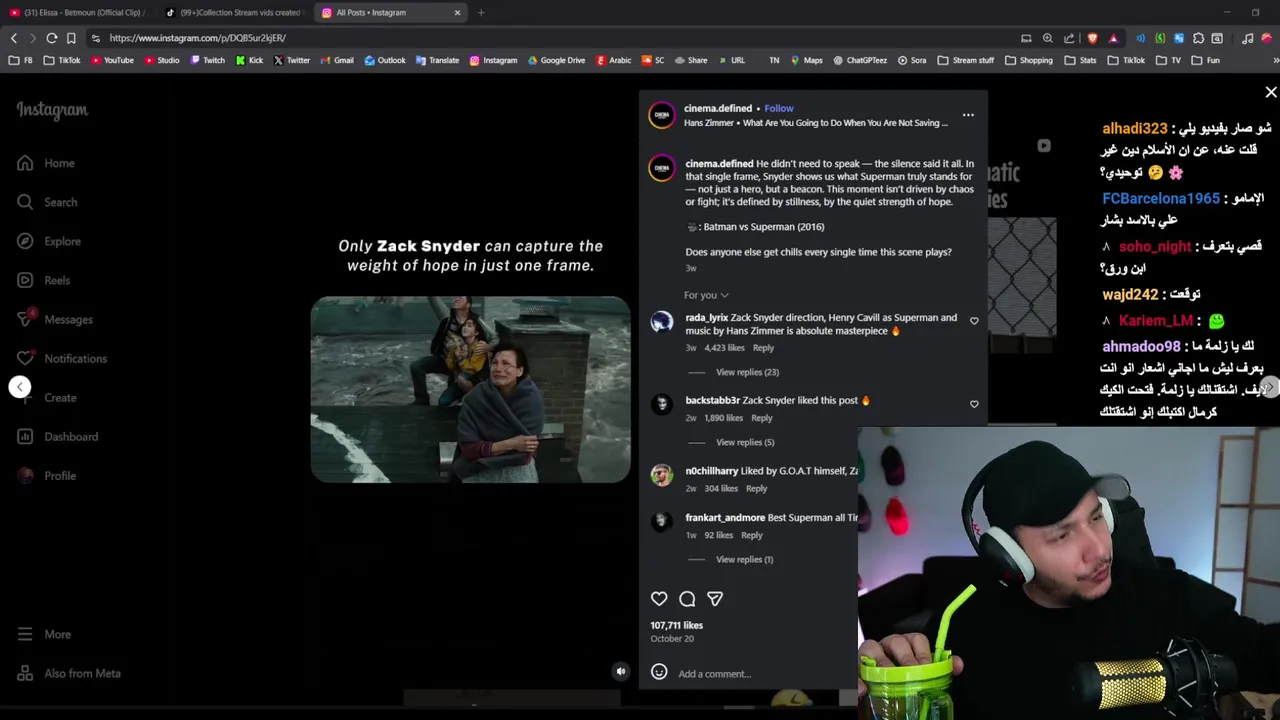Close the All Posts Instagram tab
The height and width of the screenshot is (720, 1280).
pos(457,13)
